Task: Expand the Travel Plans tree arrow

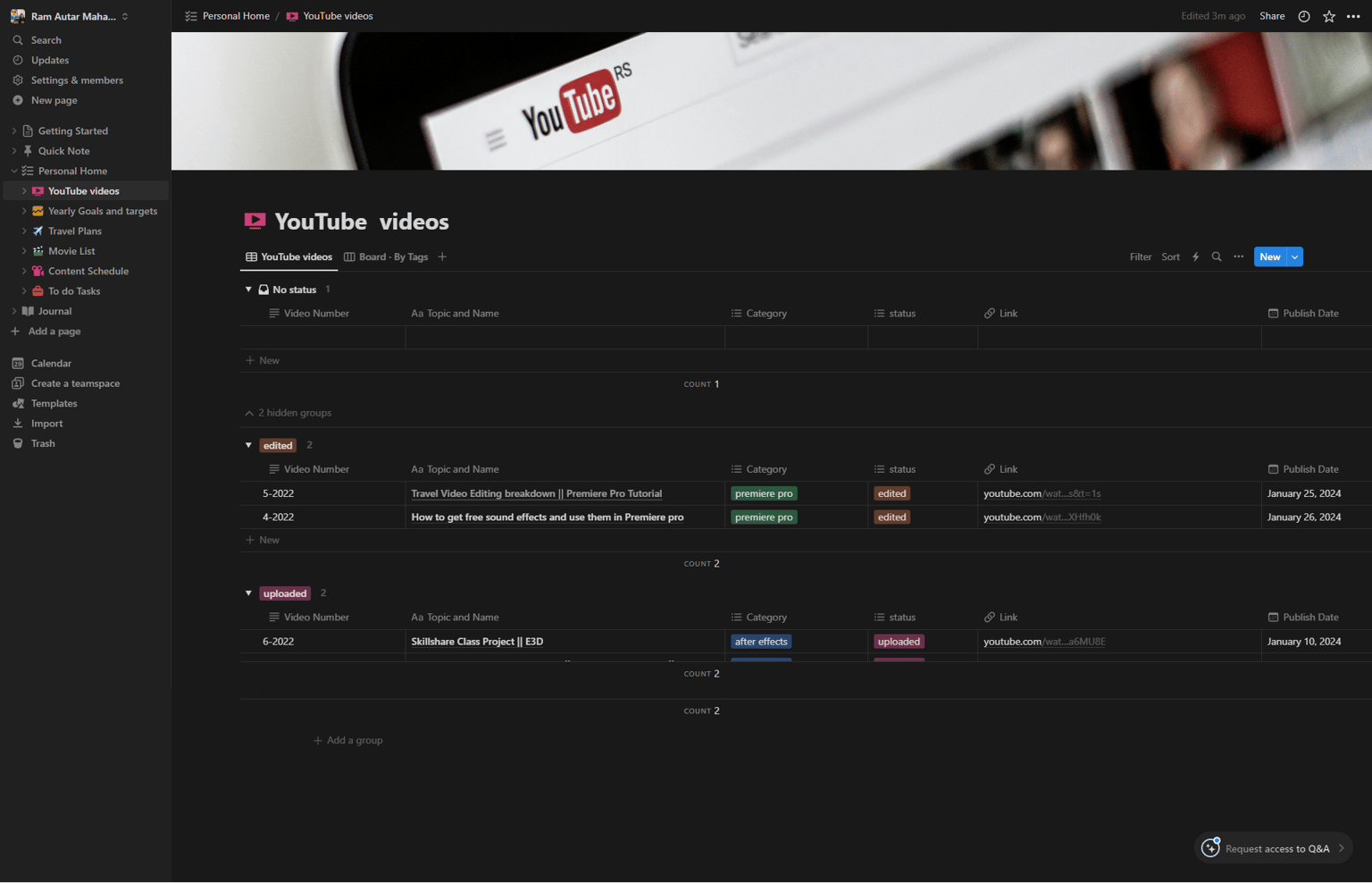Action: 24,231
